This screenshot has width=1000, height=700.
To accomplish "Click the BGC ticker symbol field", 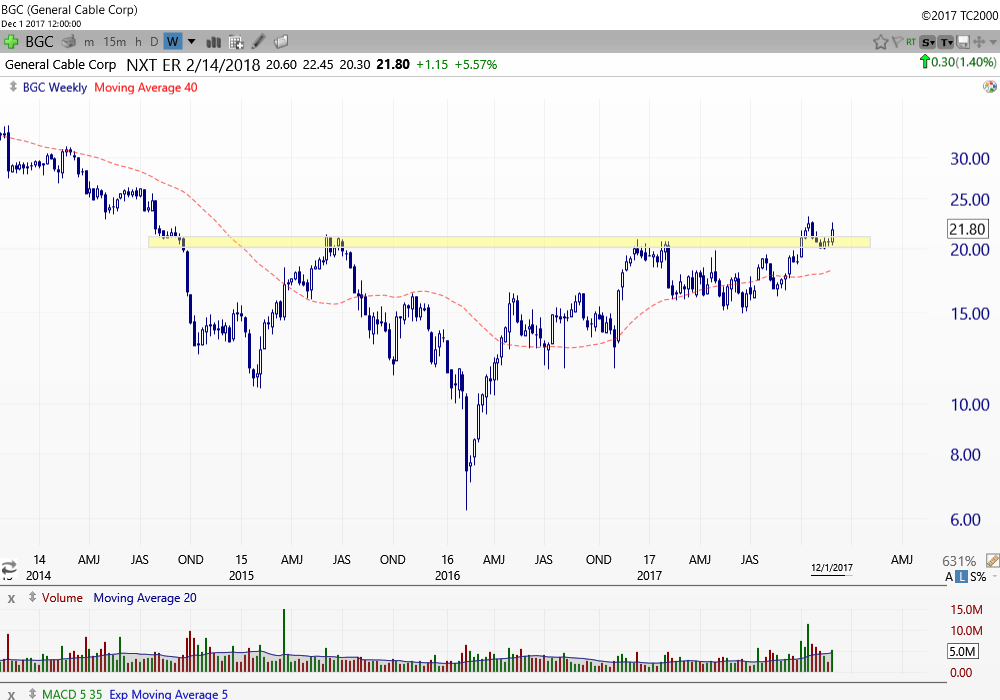I will tap(40, 42).
